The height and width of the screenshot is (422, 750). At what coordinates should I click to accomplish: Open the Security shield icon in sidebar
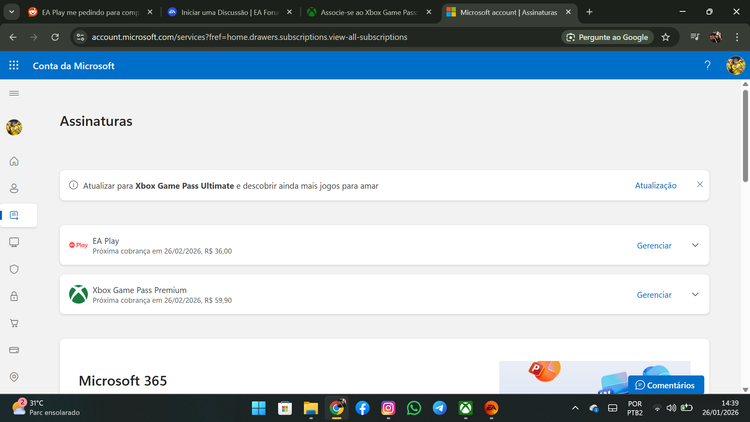14,269
